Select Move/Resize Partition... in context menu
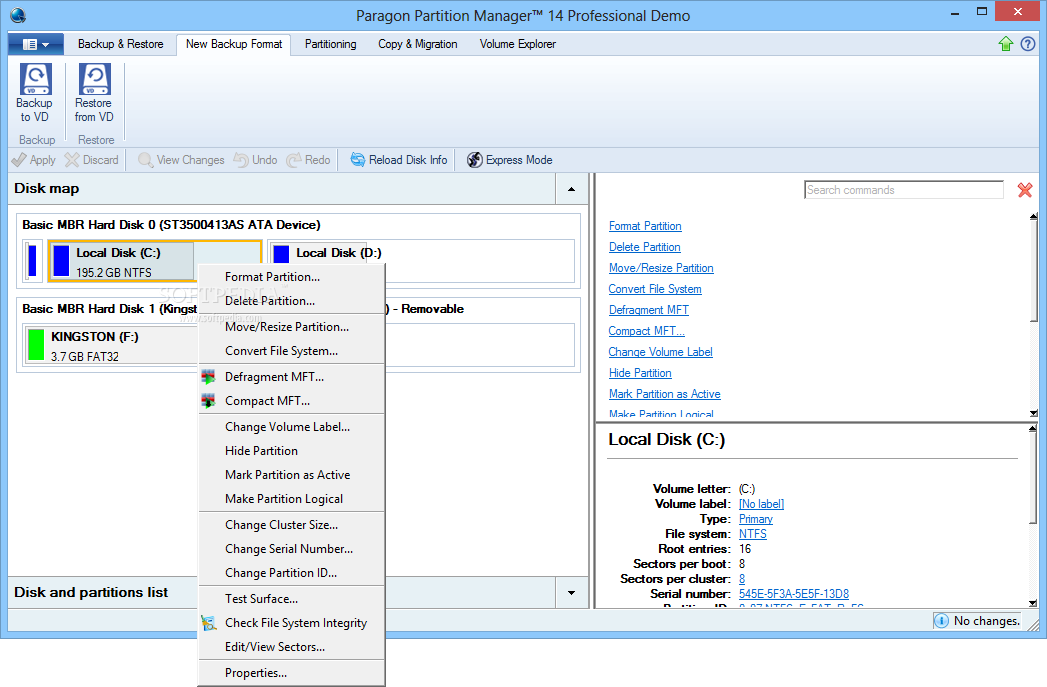 click(x=292, y=326)
